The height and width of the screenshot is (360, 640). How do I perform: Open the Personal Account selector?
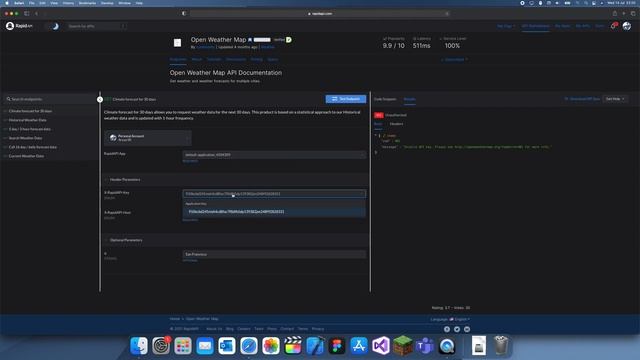click(148, 138)
